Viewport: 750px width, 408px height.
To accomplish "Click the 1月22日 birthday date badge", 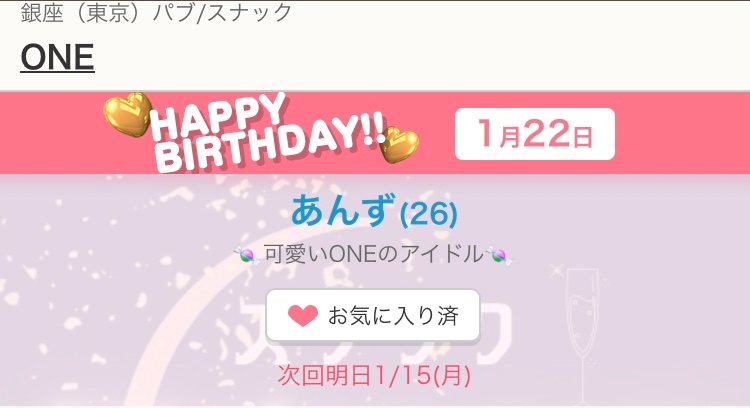I will click(534, 134).
